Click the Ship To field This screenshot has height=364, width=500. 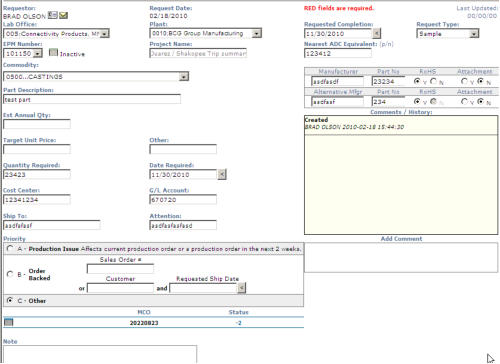[52, 225]
